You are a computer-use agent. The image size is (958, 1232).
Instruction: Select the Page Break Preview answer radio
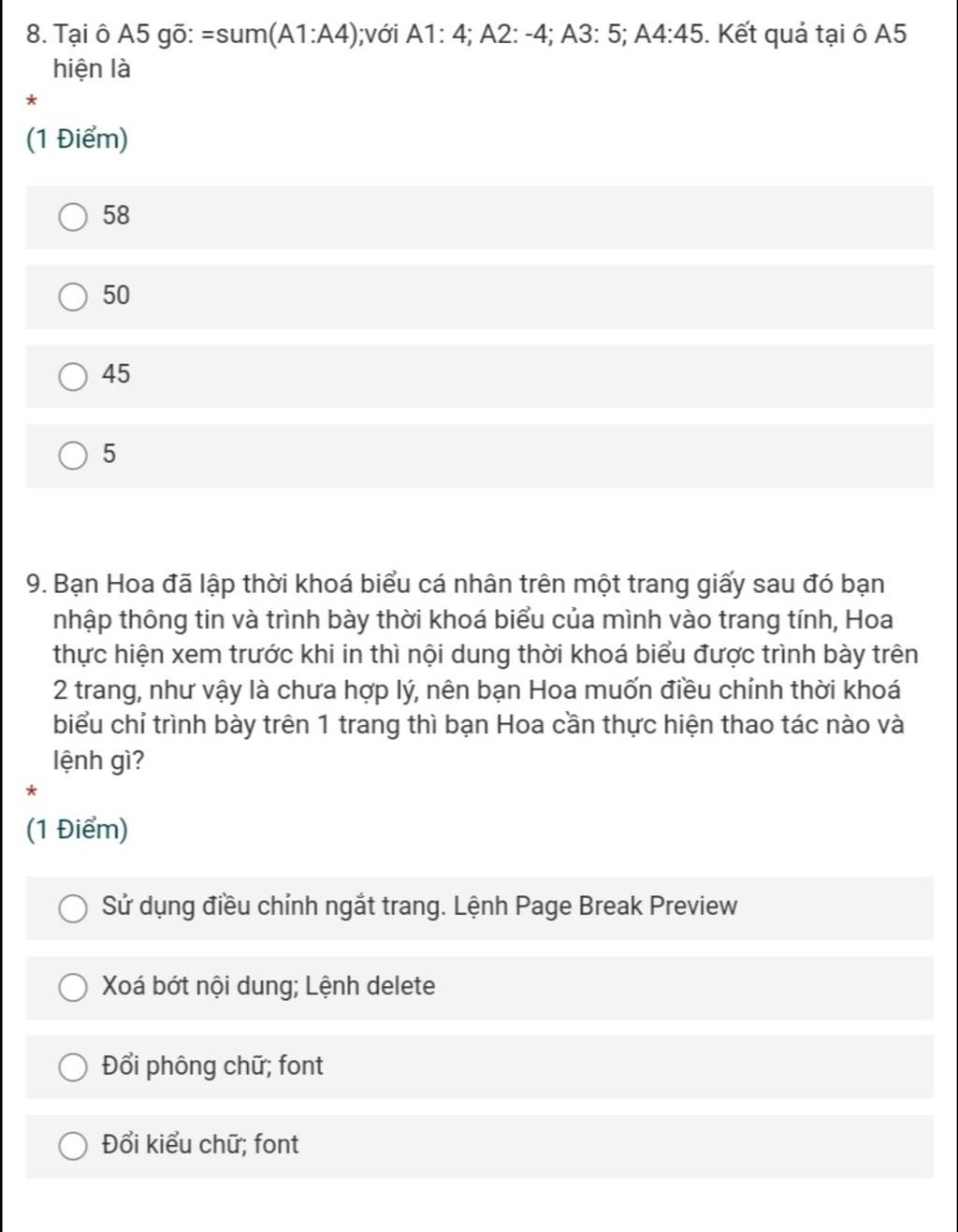(73, 907)
